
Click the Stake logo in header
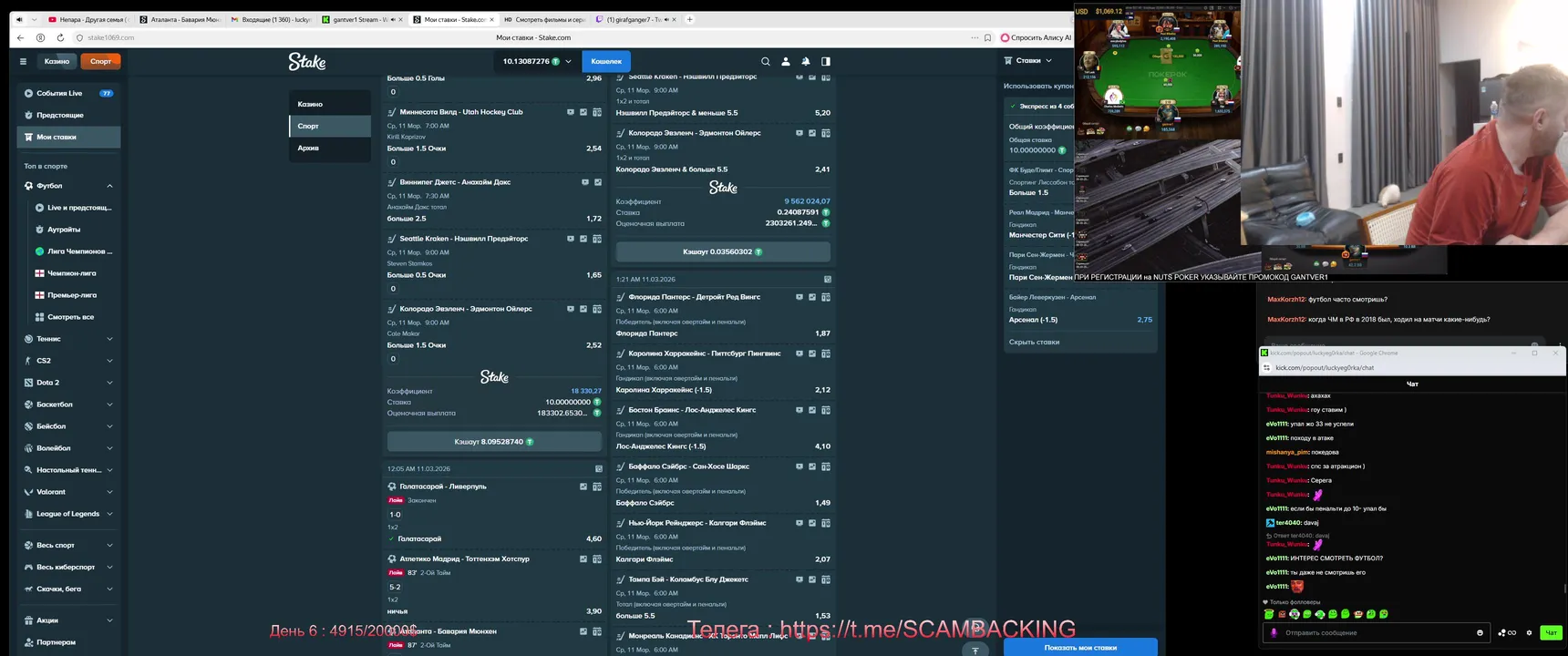tap(307, 61)
